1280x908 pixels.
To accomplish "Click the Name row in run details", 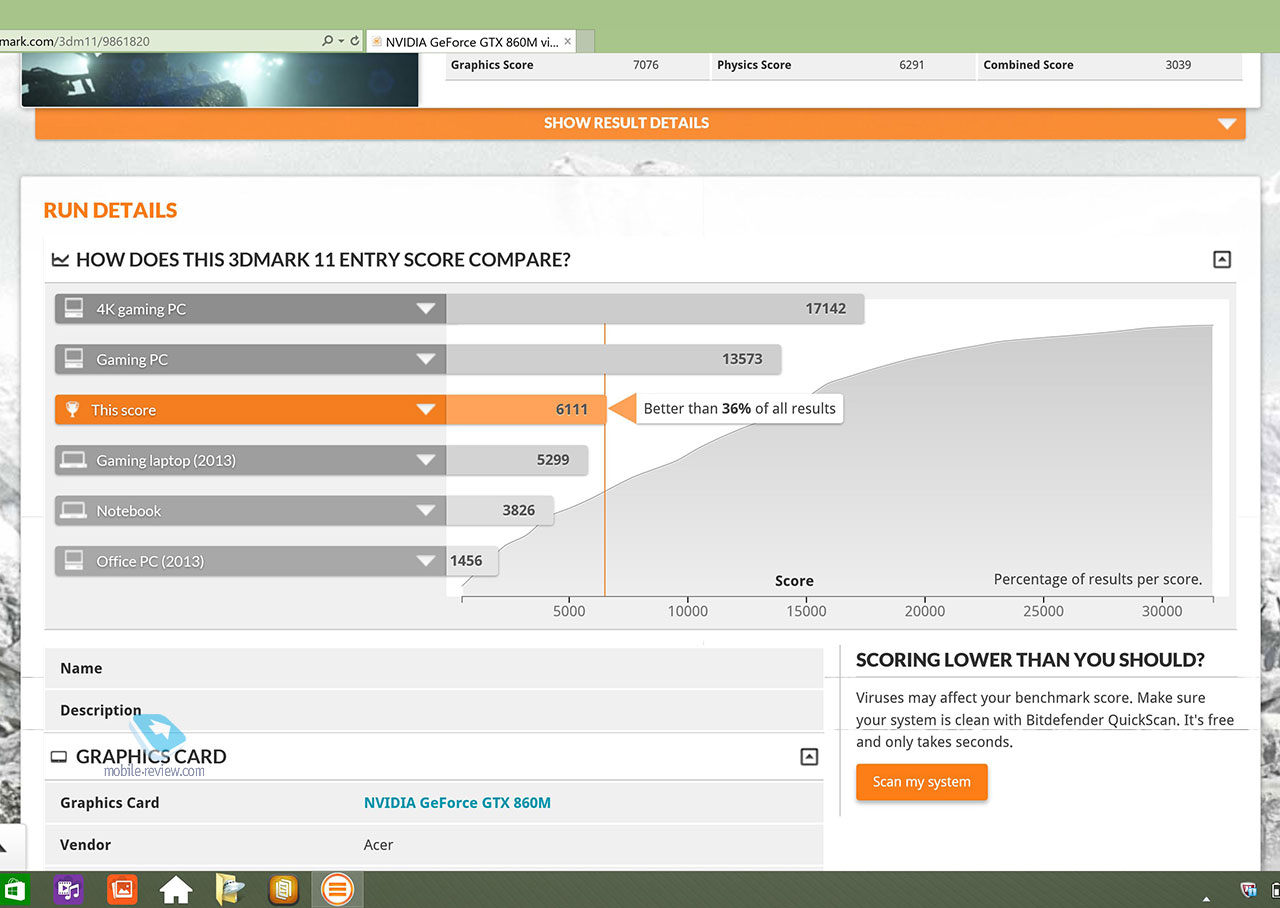I will pyautogui.click(x=433, y=668).
